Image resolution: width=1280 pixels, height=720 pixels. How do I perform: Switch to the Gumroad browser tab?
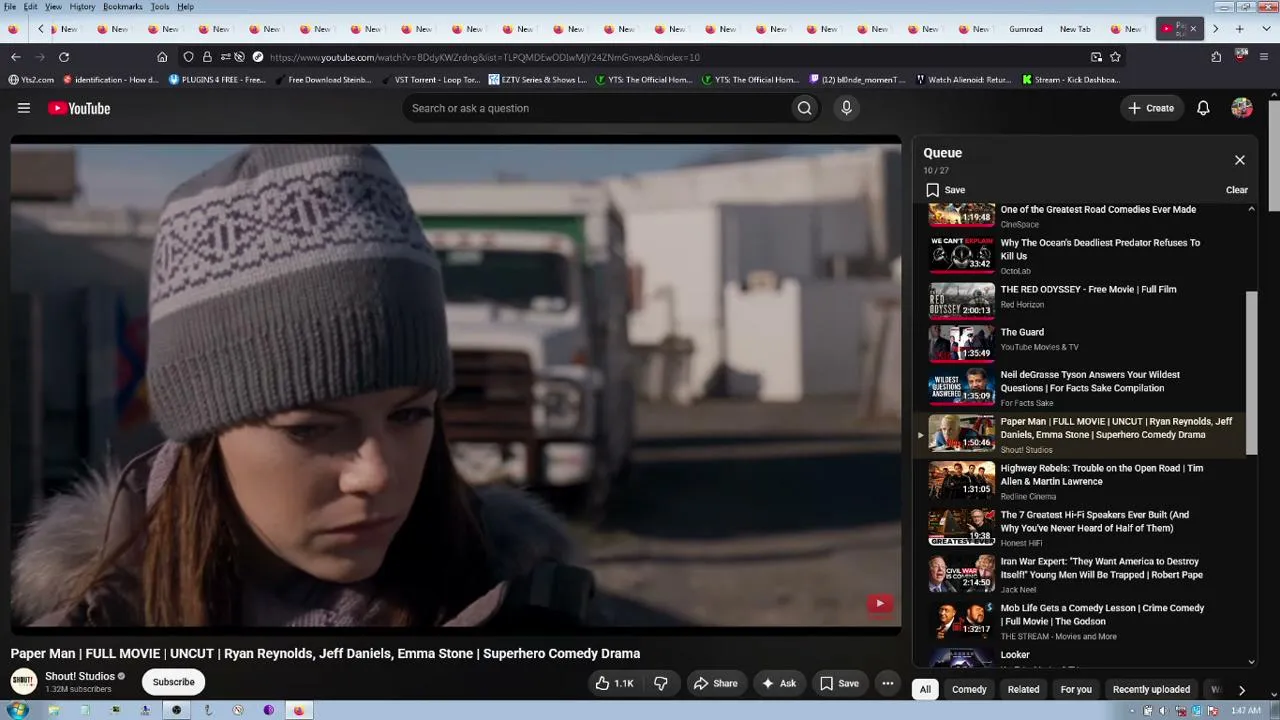pyautogui.click(x=1026, y=29)
